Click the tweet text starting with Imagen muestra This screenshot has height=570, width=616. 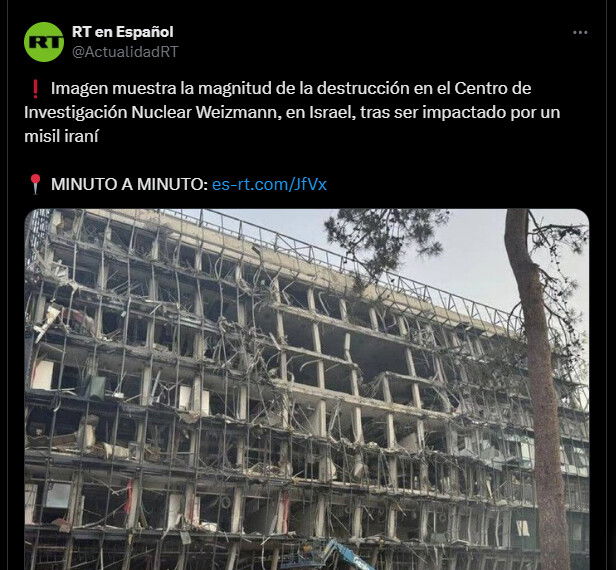(292, 112)
